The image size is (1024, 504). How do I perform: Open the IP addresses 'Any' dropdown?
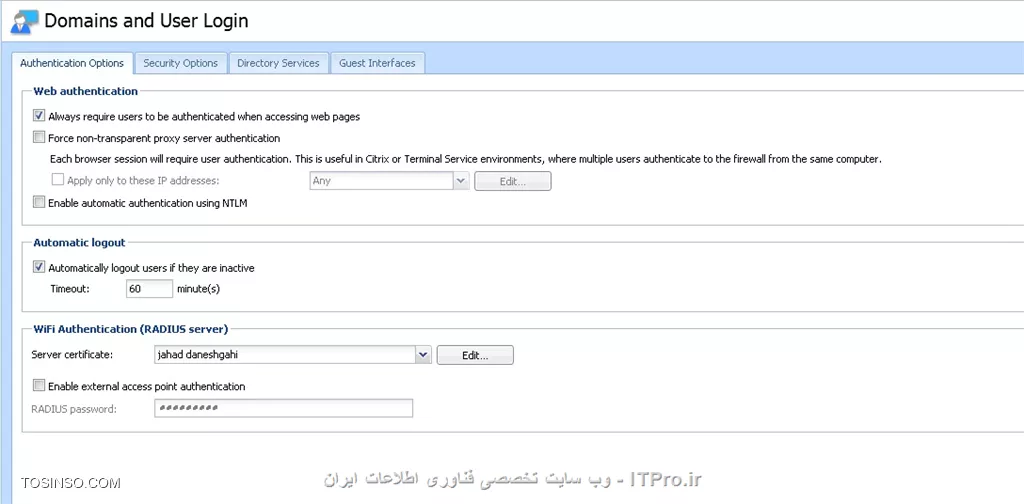389,181
